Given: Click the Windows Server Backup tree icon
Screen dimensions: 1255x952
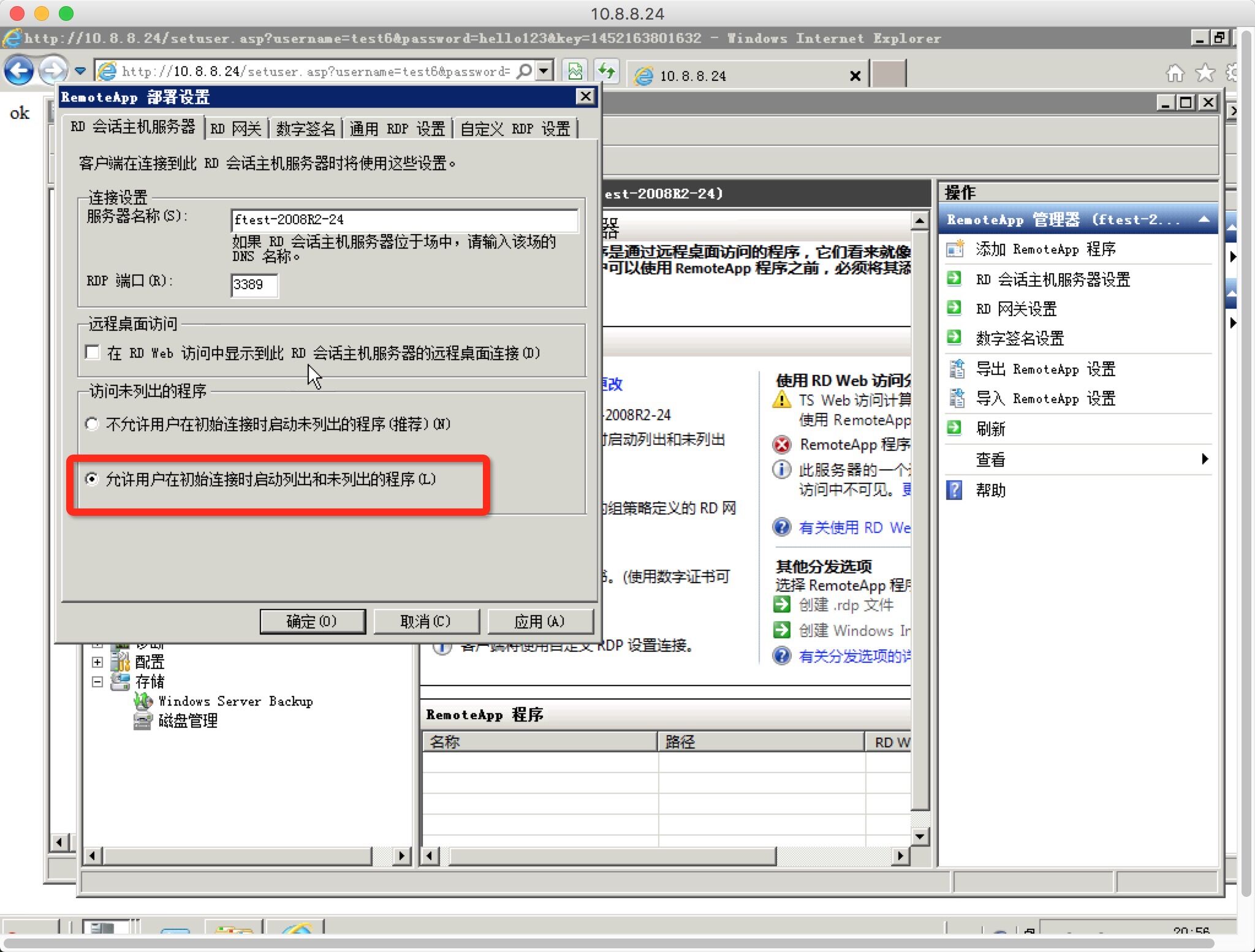Looking at the screenshot, I should pos(143,701).
